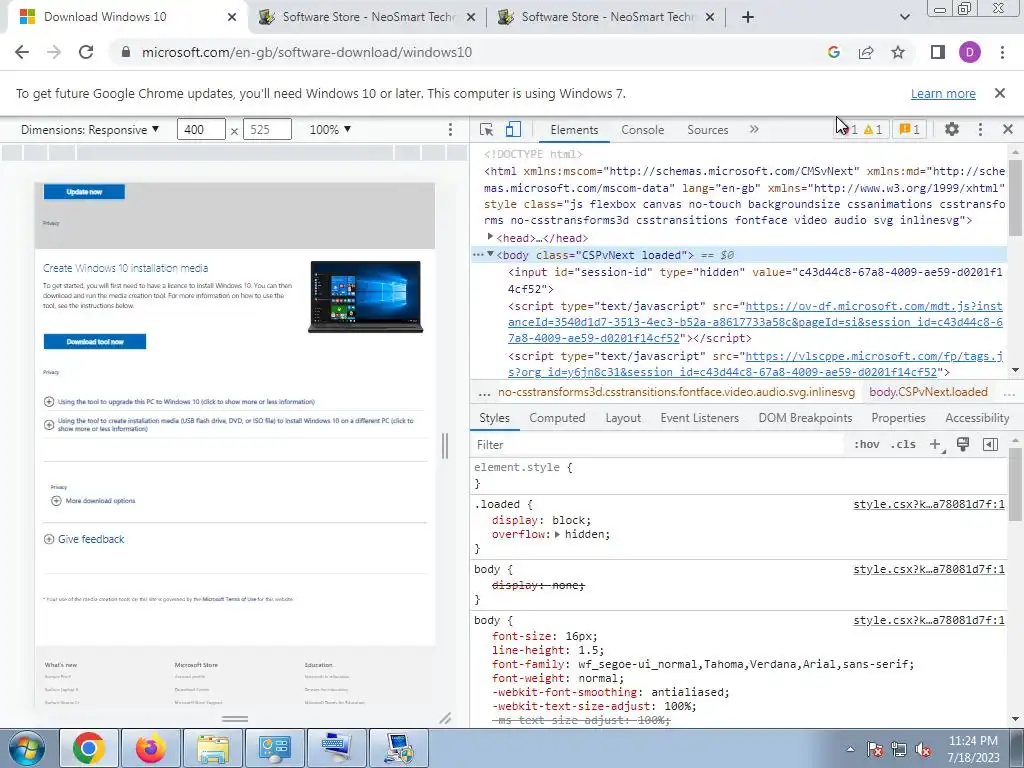Click the viewport height field 525
The image size is (1024, 768).
267,129
